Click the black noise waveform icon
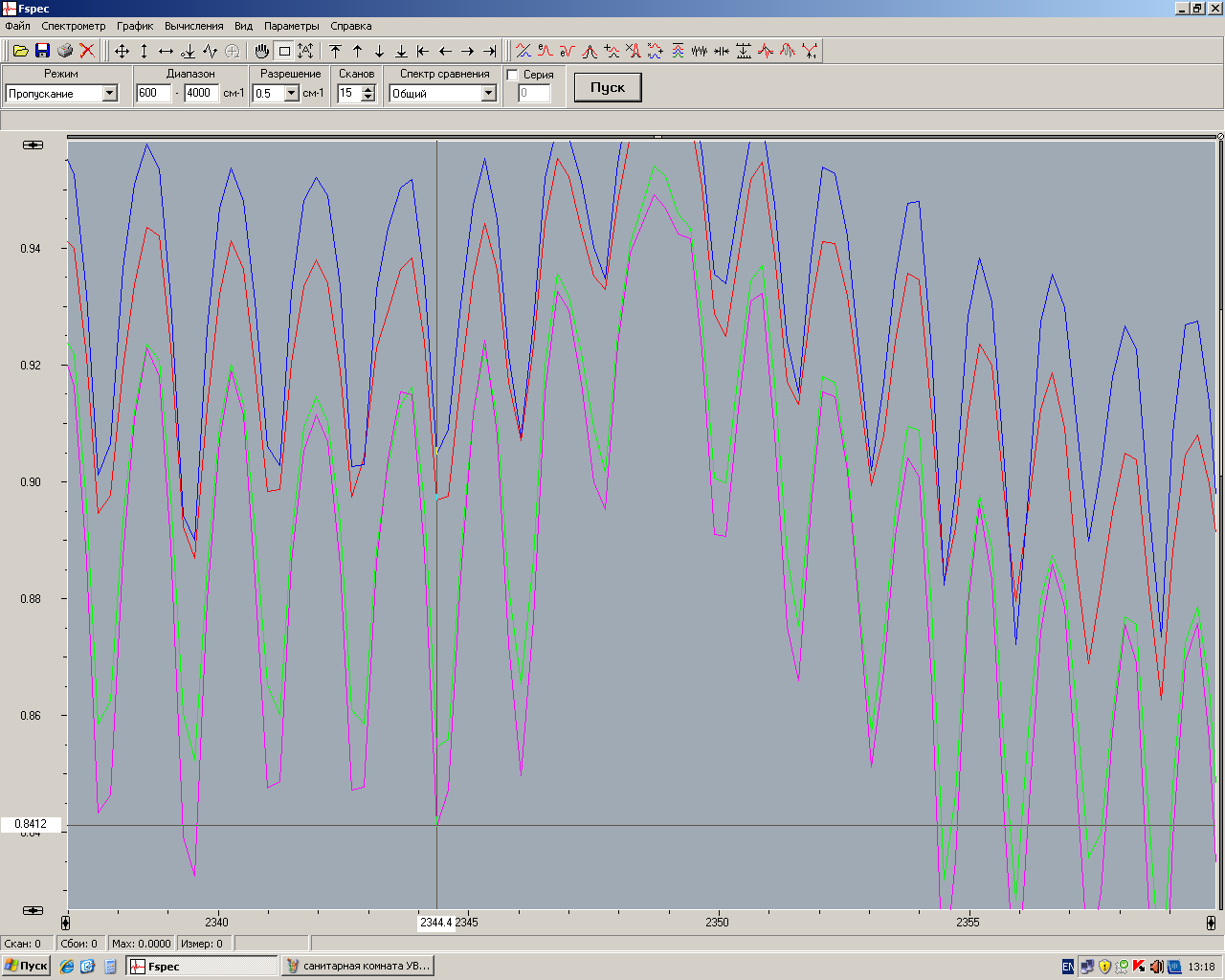Viewport: 1225px width, 980px height. click(700, 51)
